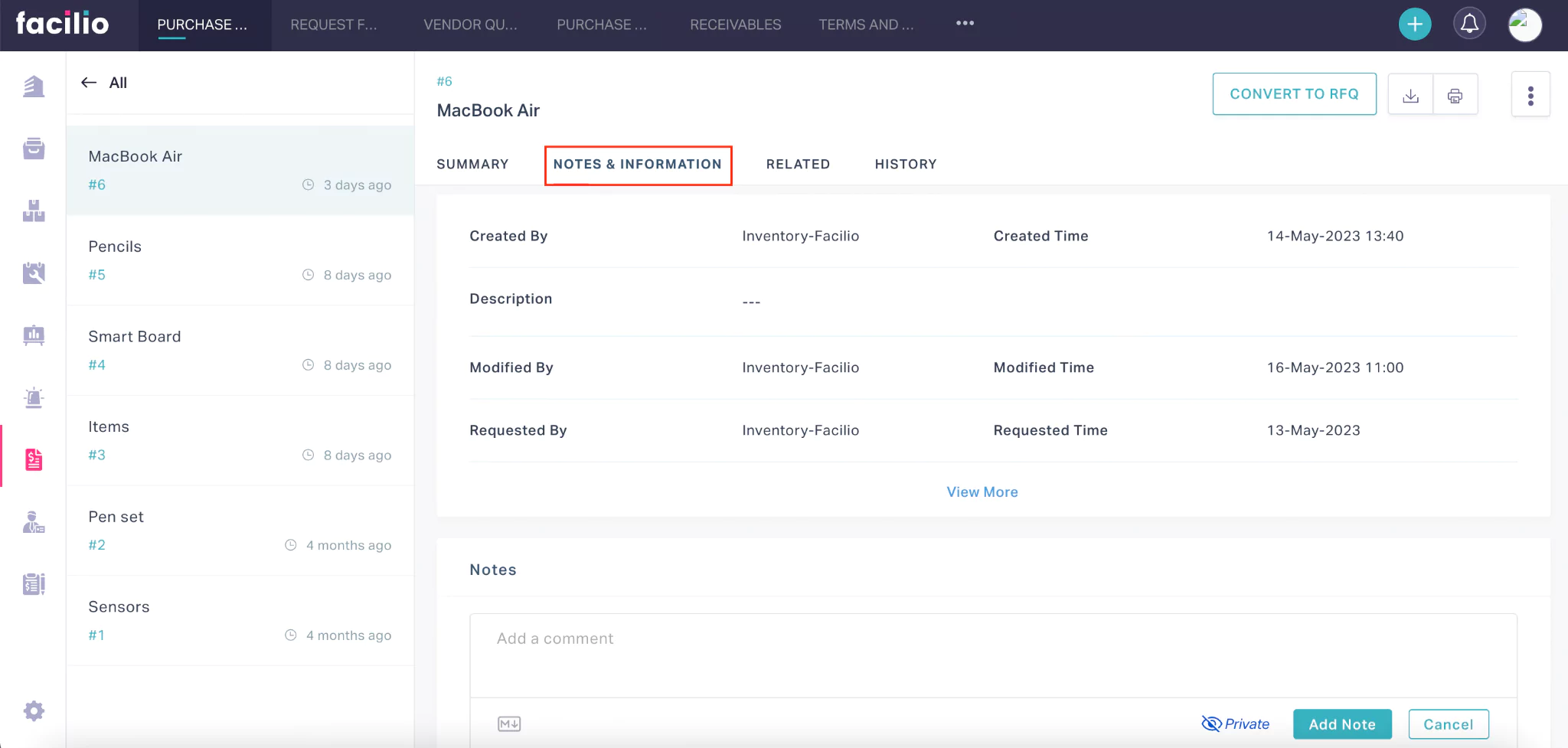
Task: Select Pencils request in list
Action: pyautogui.click(x=240, y=260)
